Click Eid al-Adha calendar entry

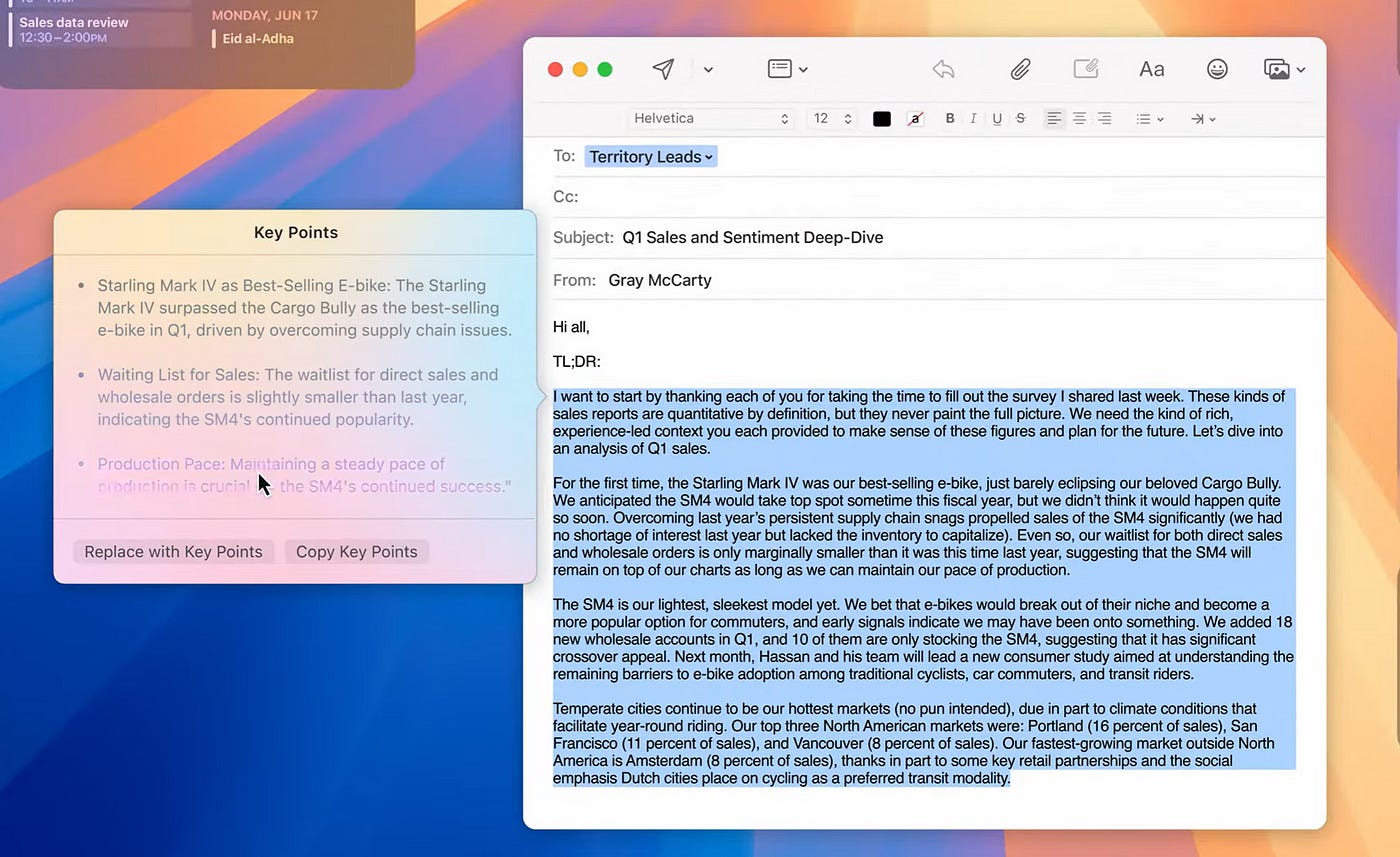pos(258,39)
